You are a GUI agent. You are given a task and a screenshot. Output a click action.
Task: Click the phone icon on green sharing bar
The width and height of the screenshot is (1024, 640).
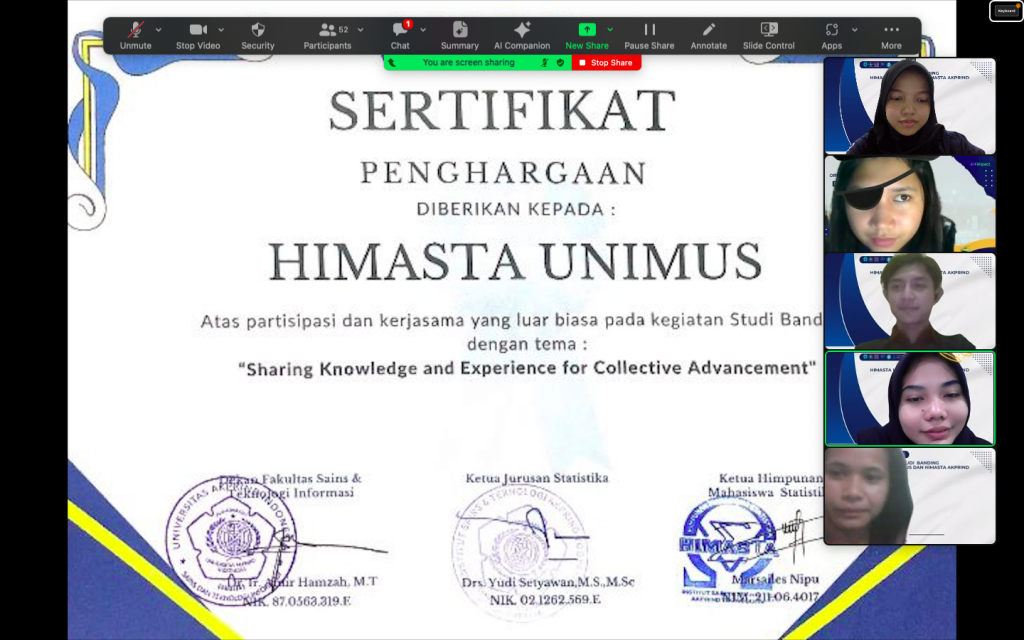[392, 63]
